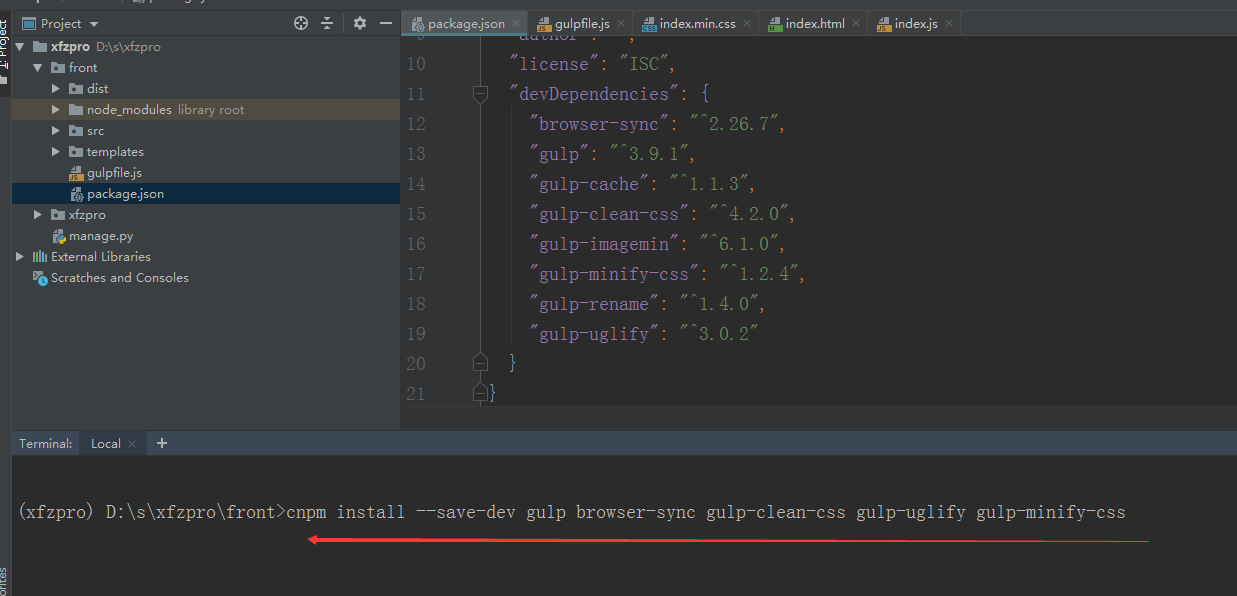The width and height of the screenshot is (1237, 596).
Task: Click the gulpfile.js file icon in tree
Action: pos(76,173)
